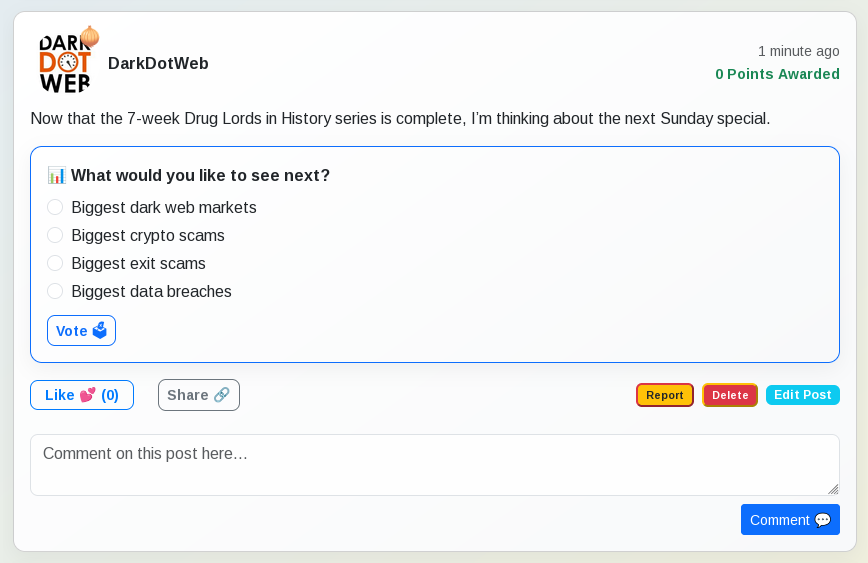Click the onion icon on the avatar

(x=90, y=36)
